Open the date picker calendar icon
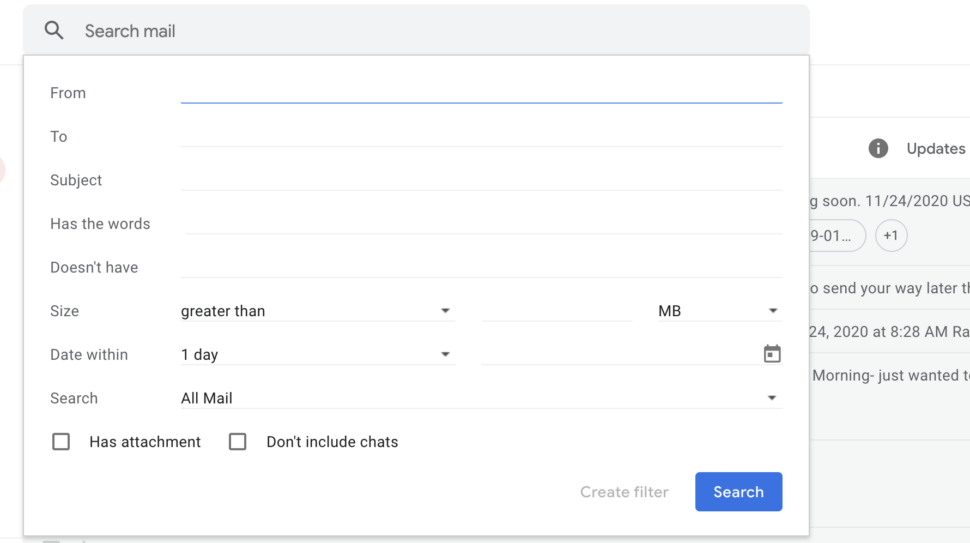 (x=771, y=354)
